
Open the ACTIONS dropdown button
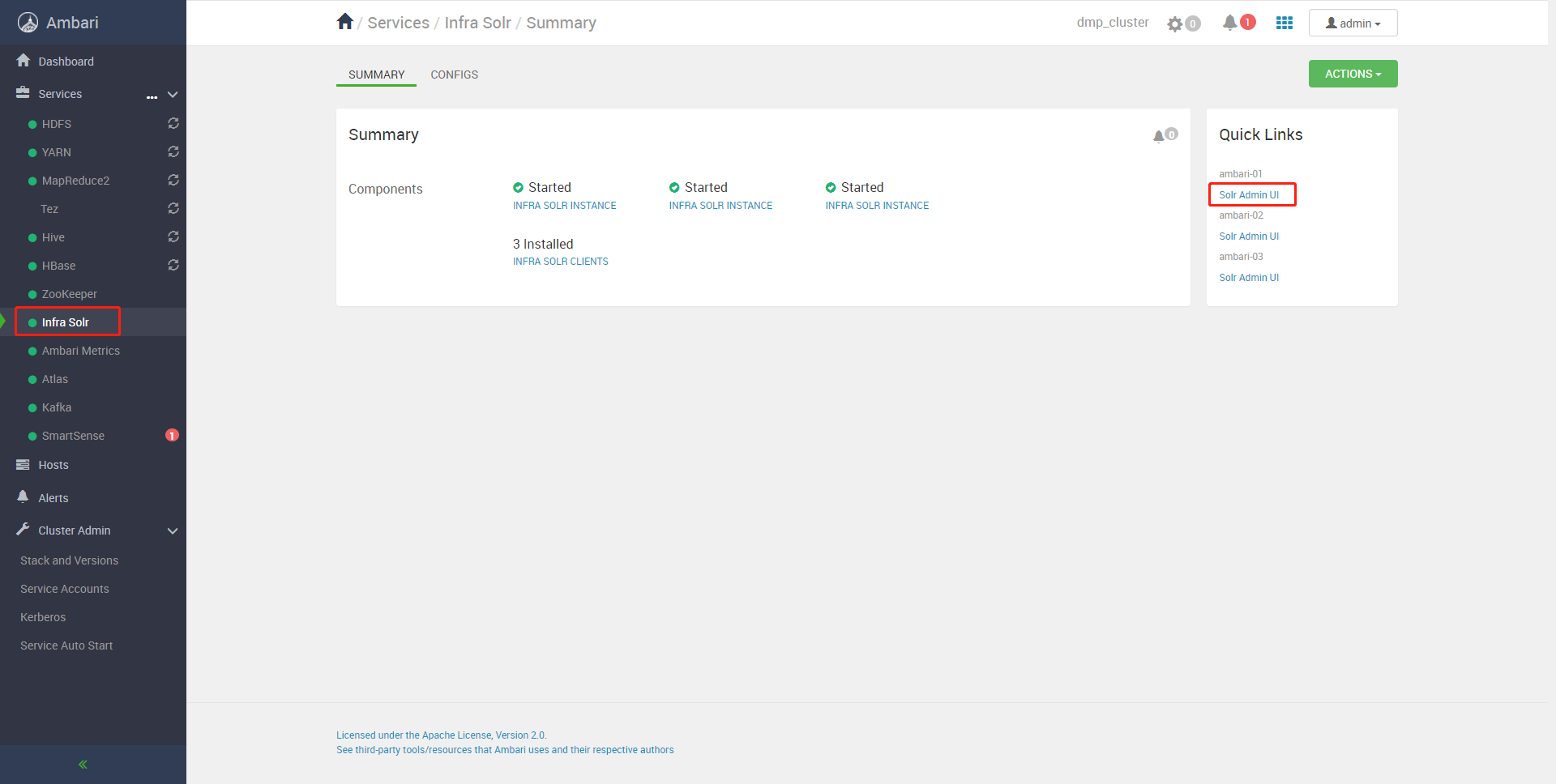pos(1353,74)
